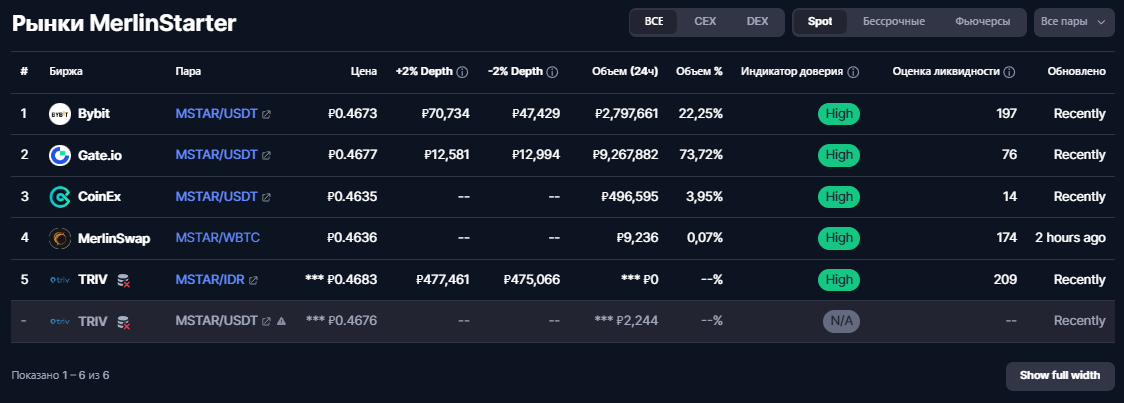Image resolution: width=1124 pixels, height=403 pixels.
Task: Click the CoinEx exchange name
Action: [99, 196]
